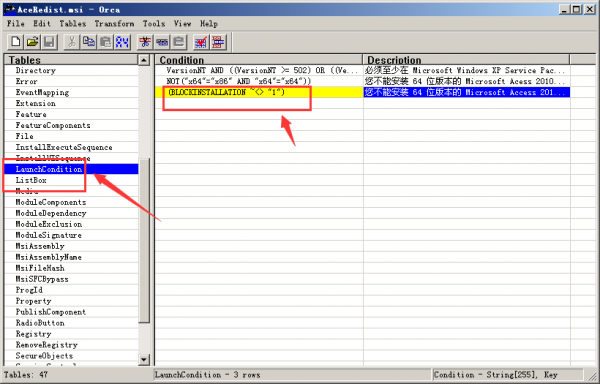Click the 'Tables: 47' status bar entry
The image size is (600, 384).
[26, 375]
